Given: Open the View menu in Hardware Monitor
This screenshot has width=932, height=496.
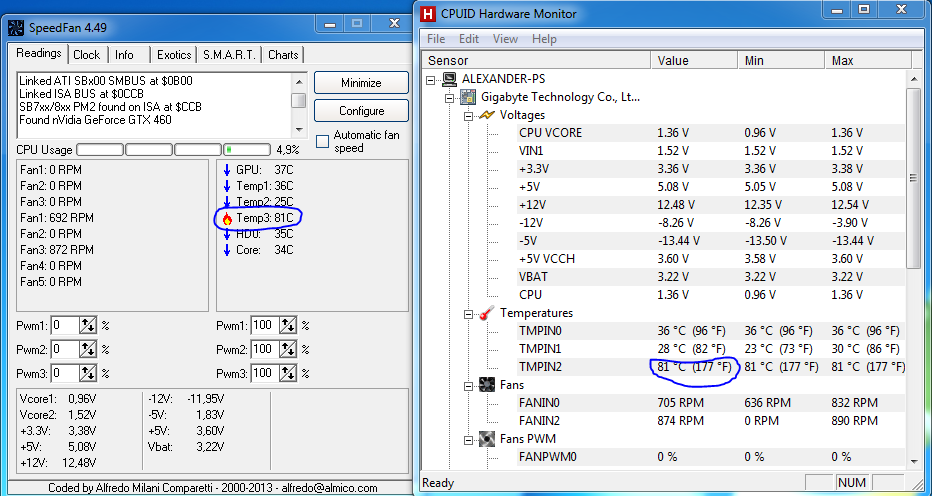Looking at the screenshot, I should point(505,39).
